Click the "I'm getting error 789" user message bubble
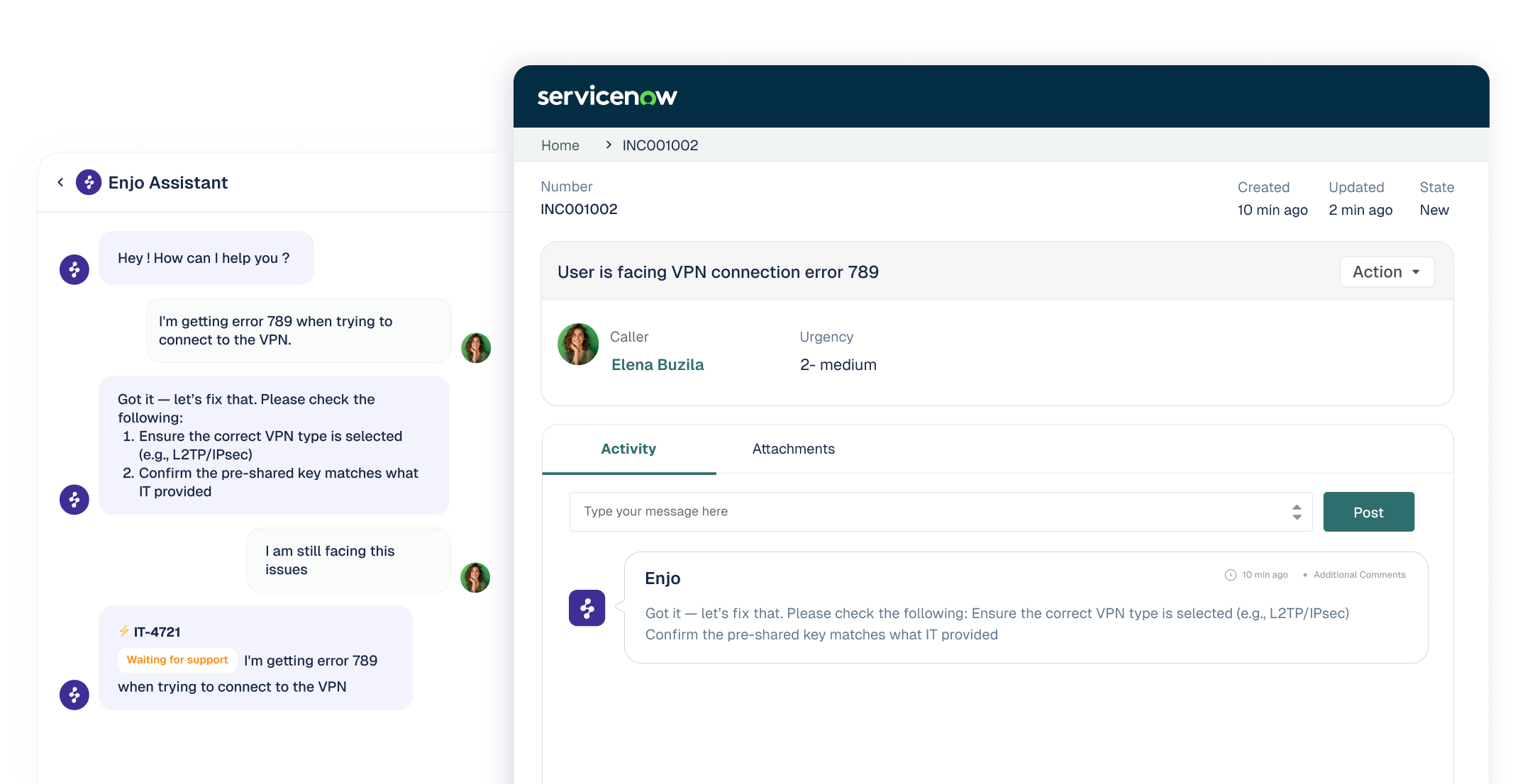The width and height of the screenshot is (1525, 784). (x=299, y=330)
